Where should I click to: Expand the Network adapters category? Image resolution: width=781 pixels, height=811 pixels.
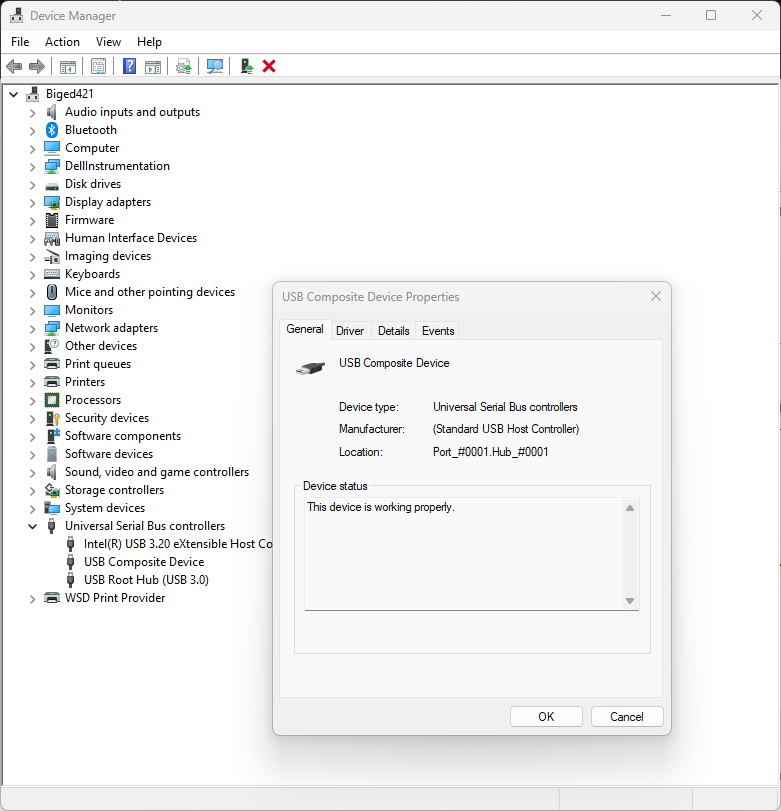click(x=32, y=328)
